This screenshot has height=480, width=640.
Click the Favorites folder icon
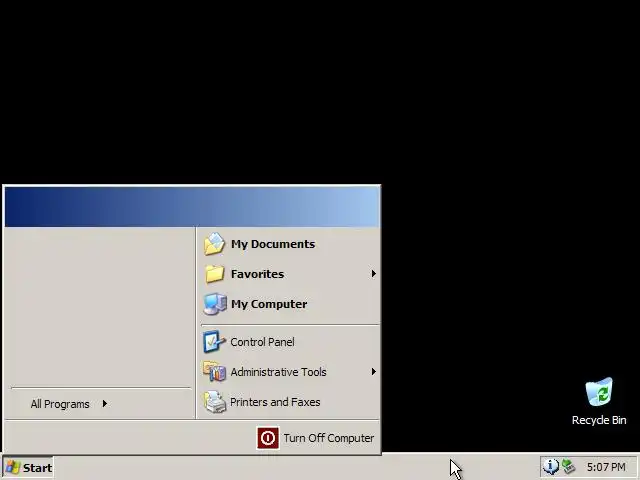[x=214, y=274]
